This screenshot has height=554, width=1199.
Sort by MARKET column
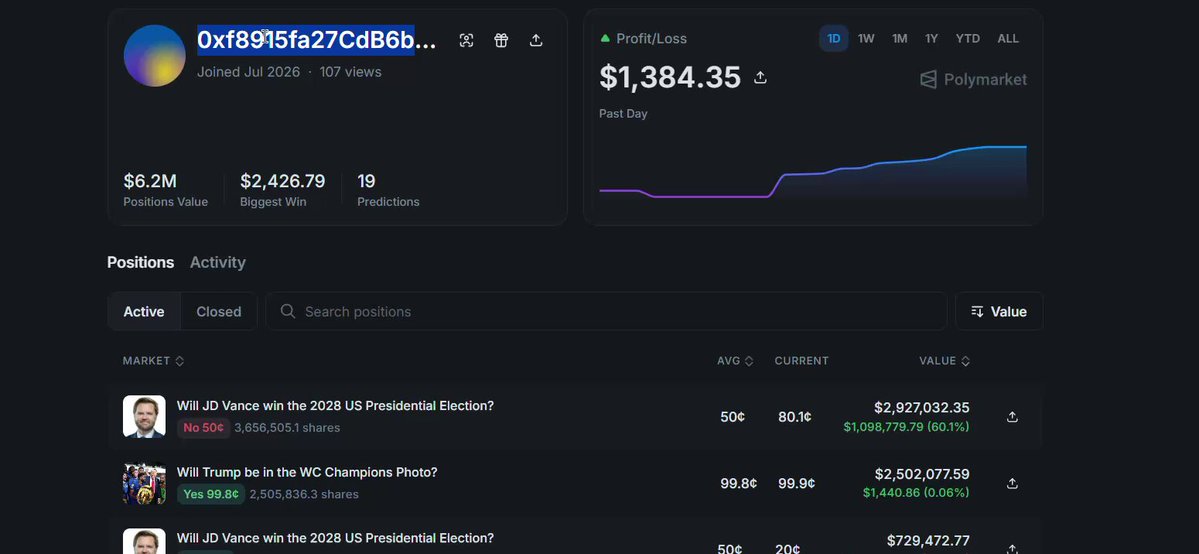[x=153, y=360]
